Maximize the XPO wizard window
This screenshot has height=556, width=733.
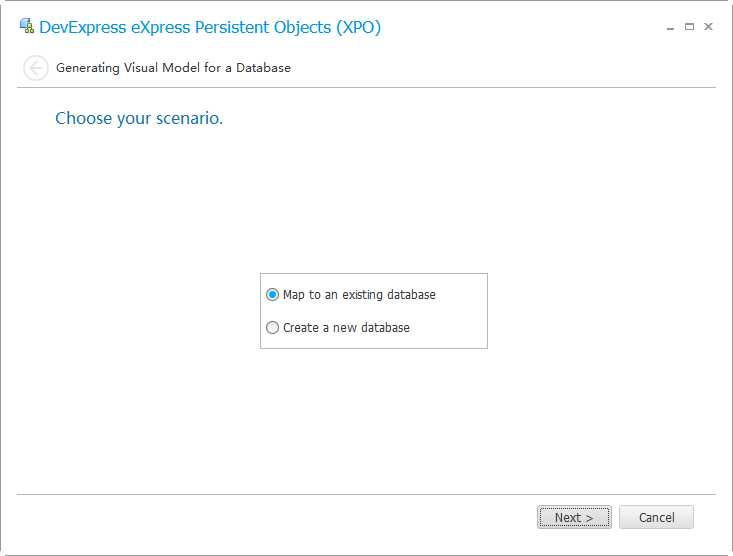pos(689,27)
